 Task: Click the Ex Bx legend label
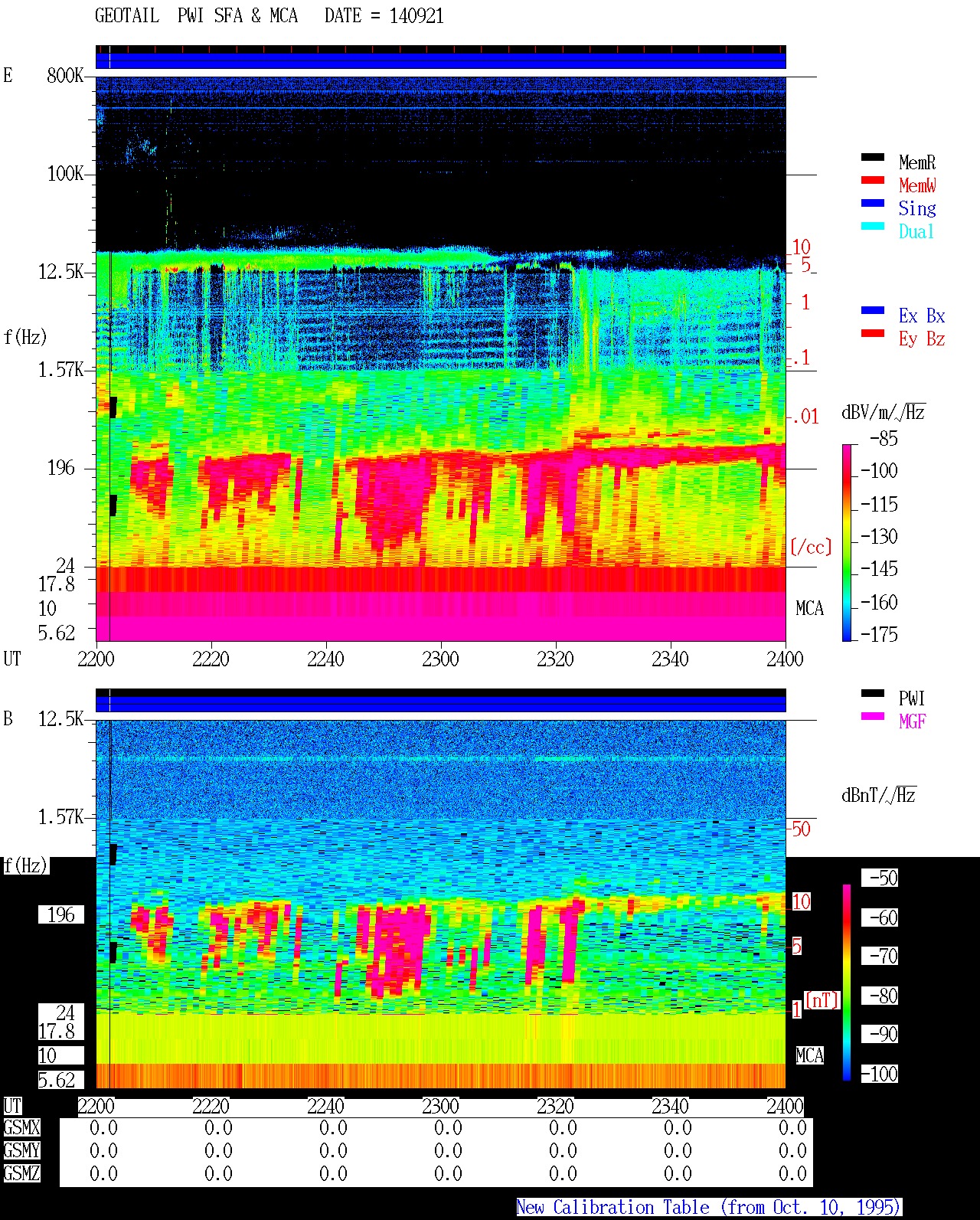pyautogui.click(x=922, y=316)
